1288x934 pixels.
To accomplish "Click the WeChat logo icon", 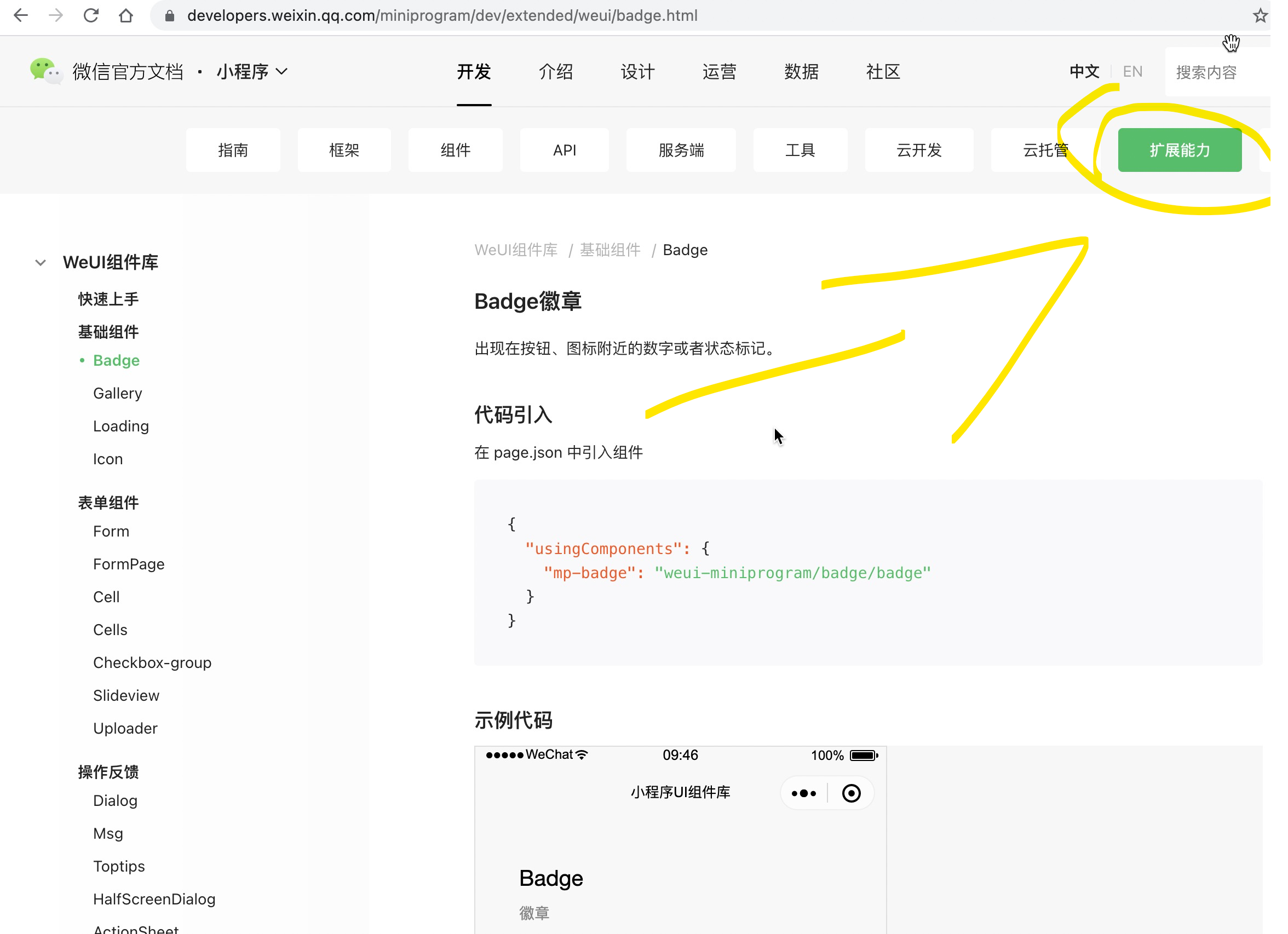I will click(45, 72).
